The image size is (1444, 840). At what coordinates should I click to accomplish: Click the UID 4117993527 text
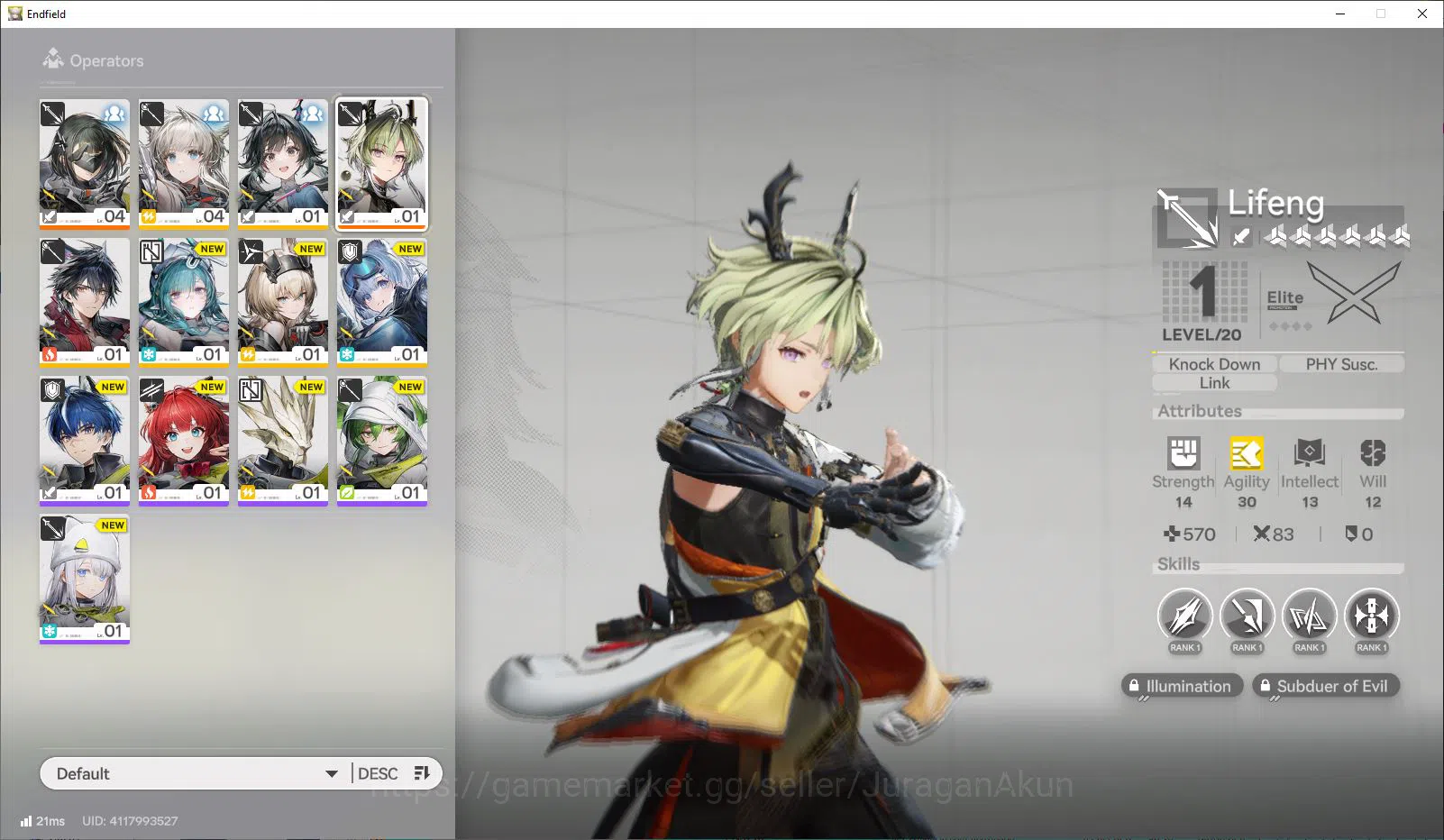(x=130, y=821)
